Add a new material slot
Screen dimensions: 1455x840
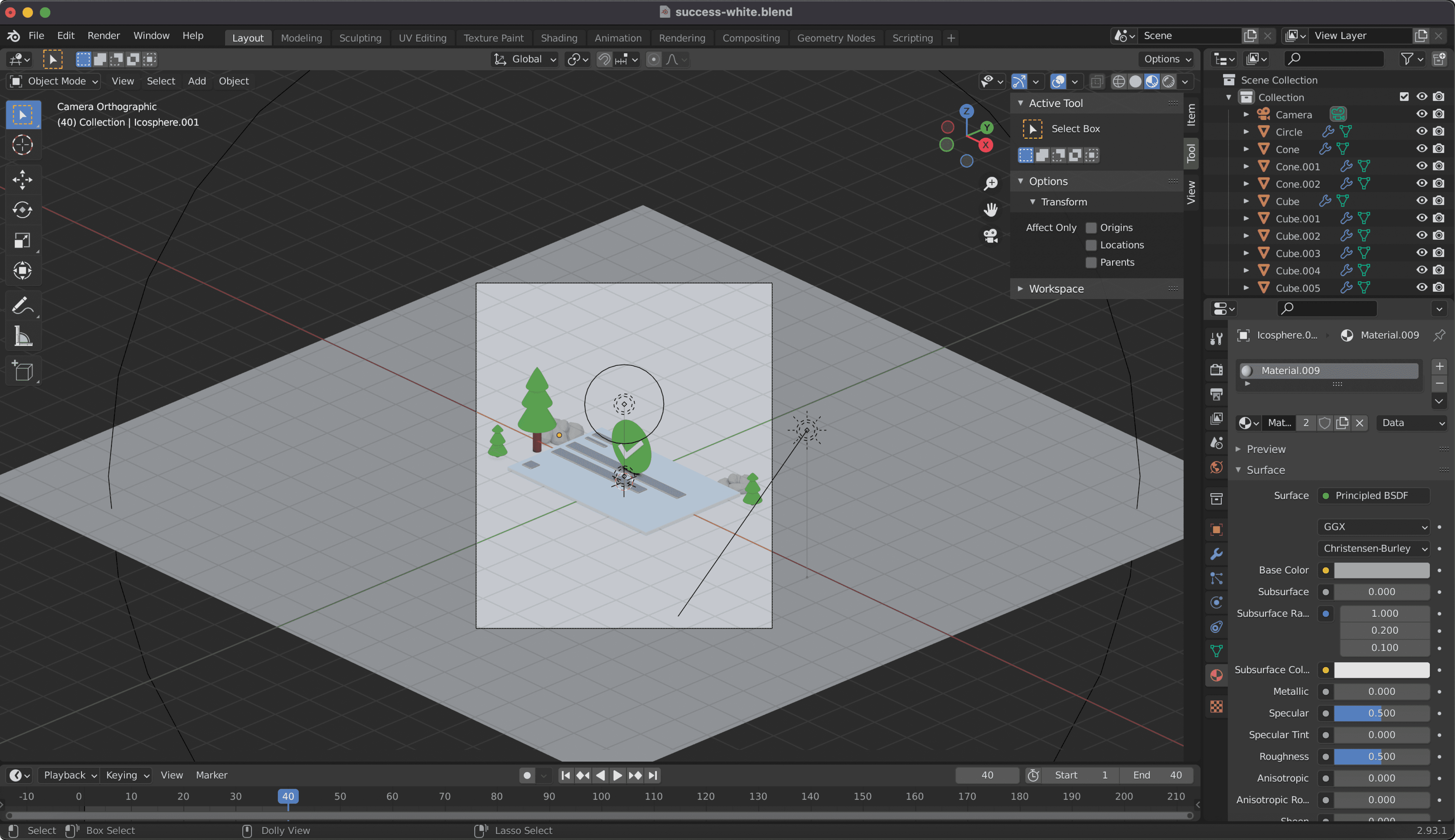(x=1440, y=367)
